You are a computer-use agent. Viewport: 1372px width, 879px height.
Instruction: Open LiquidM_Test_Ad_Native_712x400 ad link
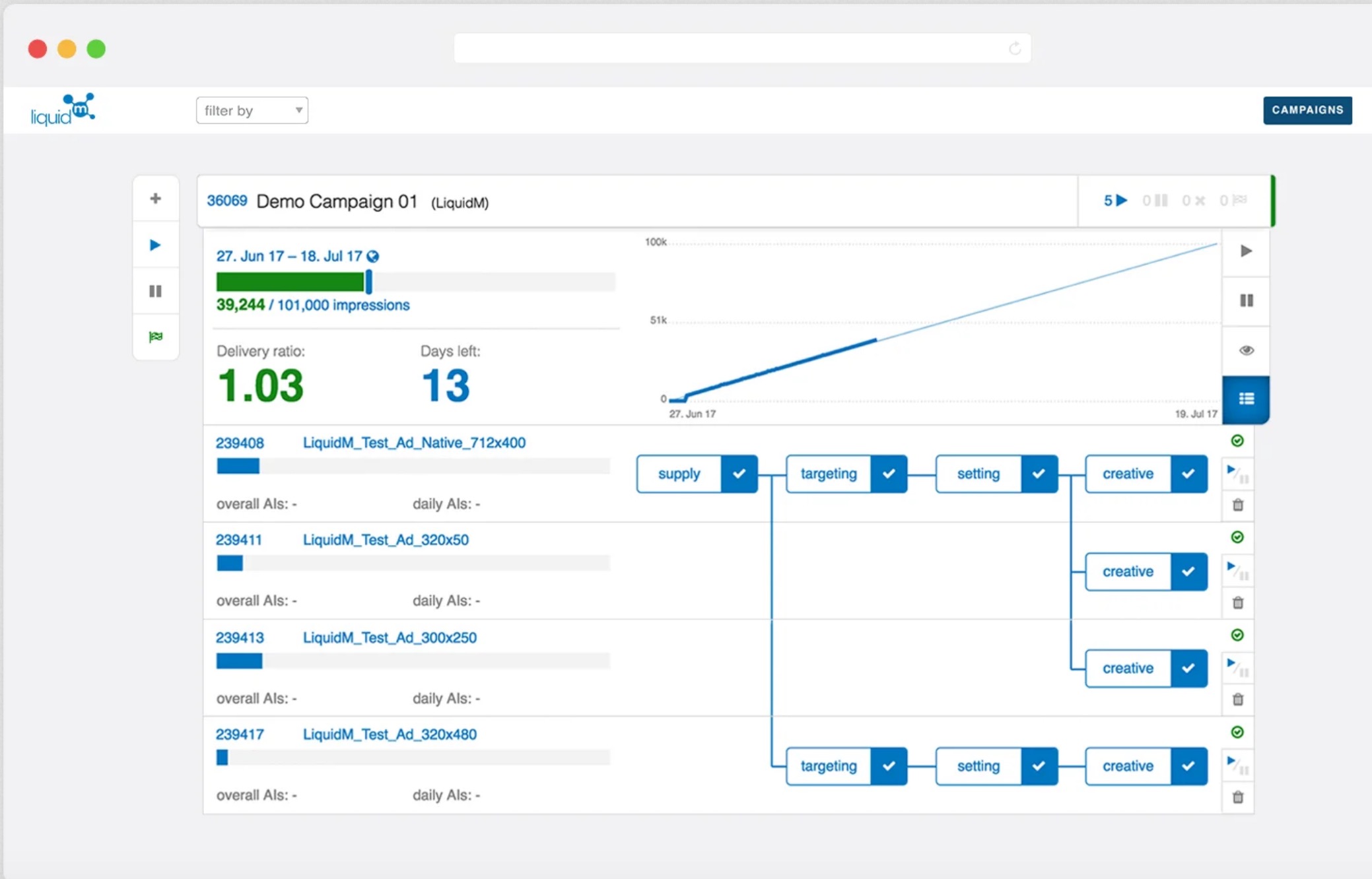[414, 443]
